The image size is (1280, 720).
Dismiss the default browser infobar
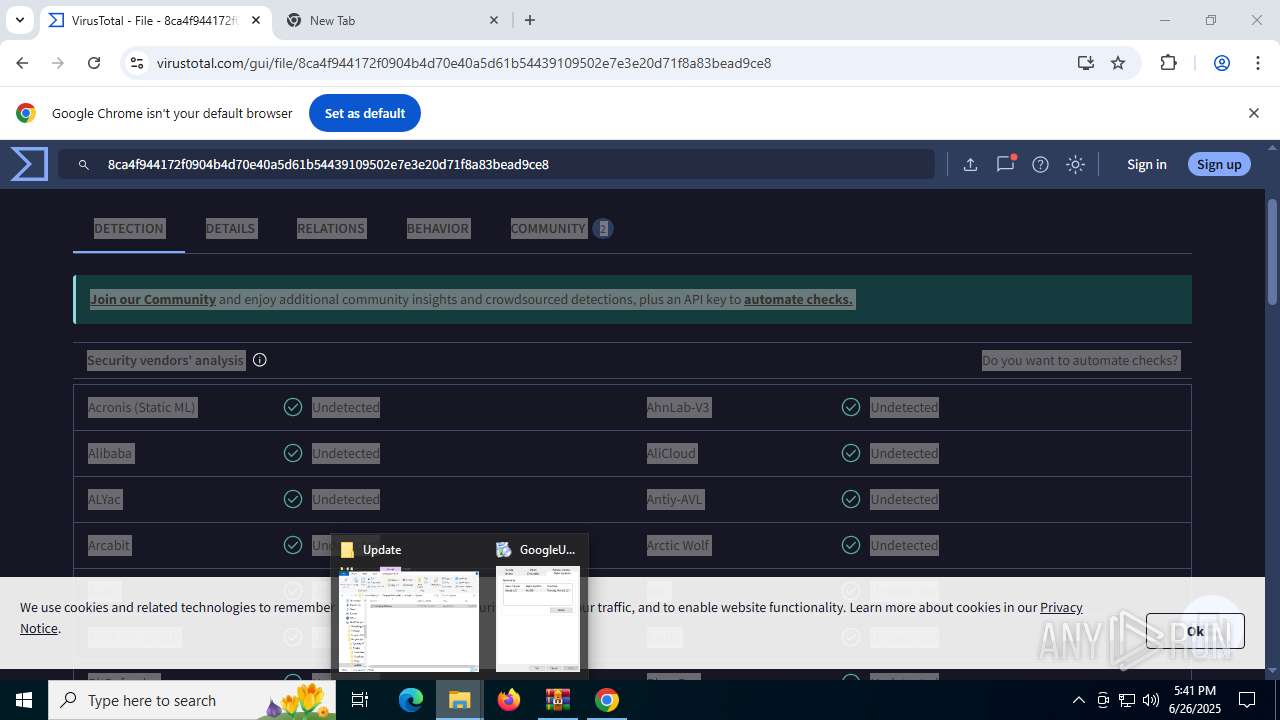click(x=1253, y=113)
